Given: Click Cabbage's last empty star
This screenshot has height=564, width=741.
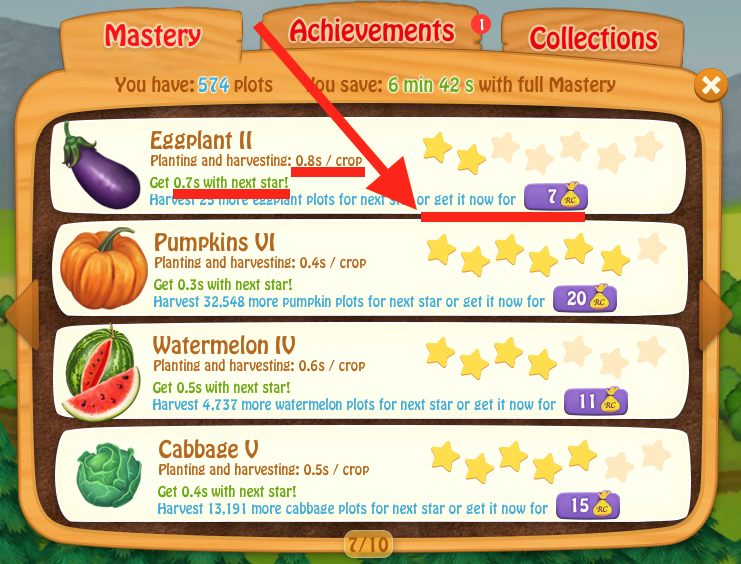Looking at the screenshot, I should pos(656,455).
